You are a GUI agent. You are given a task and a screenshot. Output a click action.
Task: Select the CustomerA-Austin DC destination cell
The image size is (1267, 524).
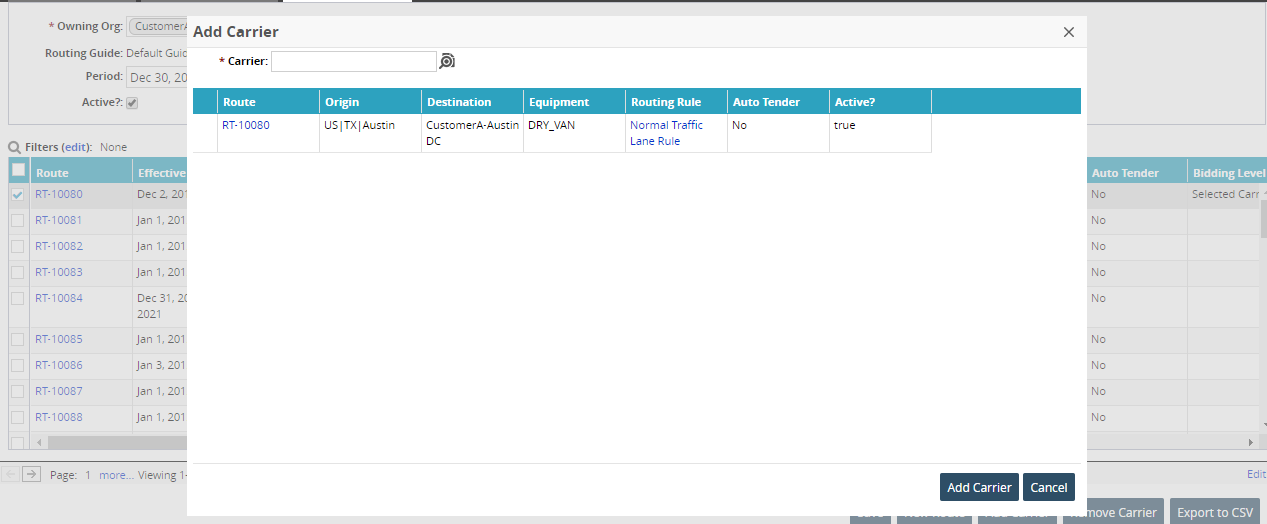point(472,133)
